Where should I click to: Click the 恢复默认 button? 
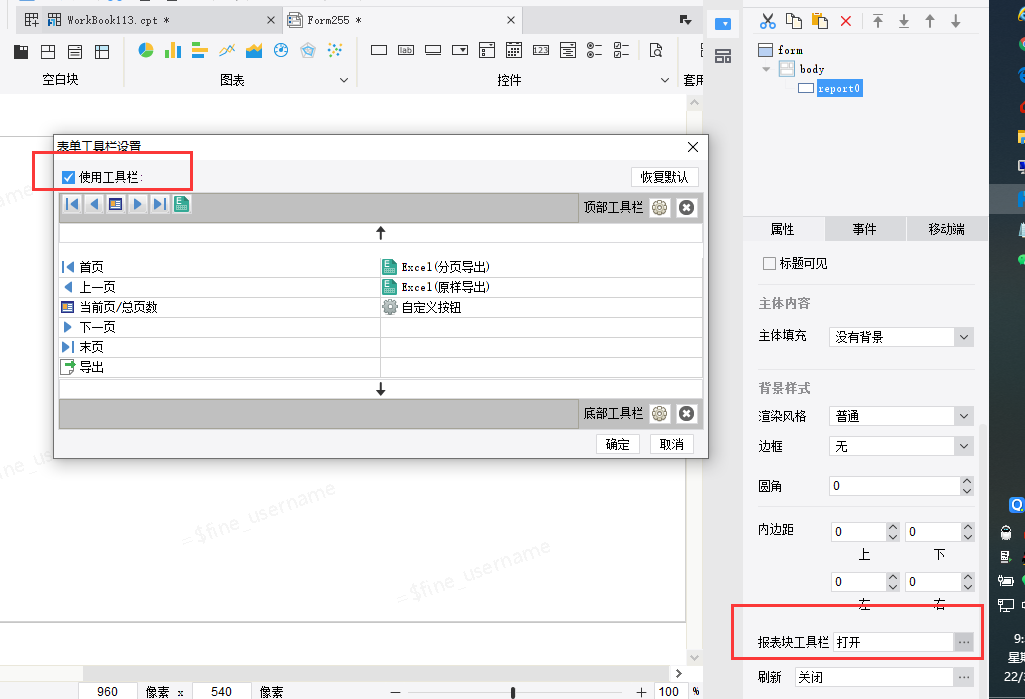[x=664, y=177]
